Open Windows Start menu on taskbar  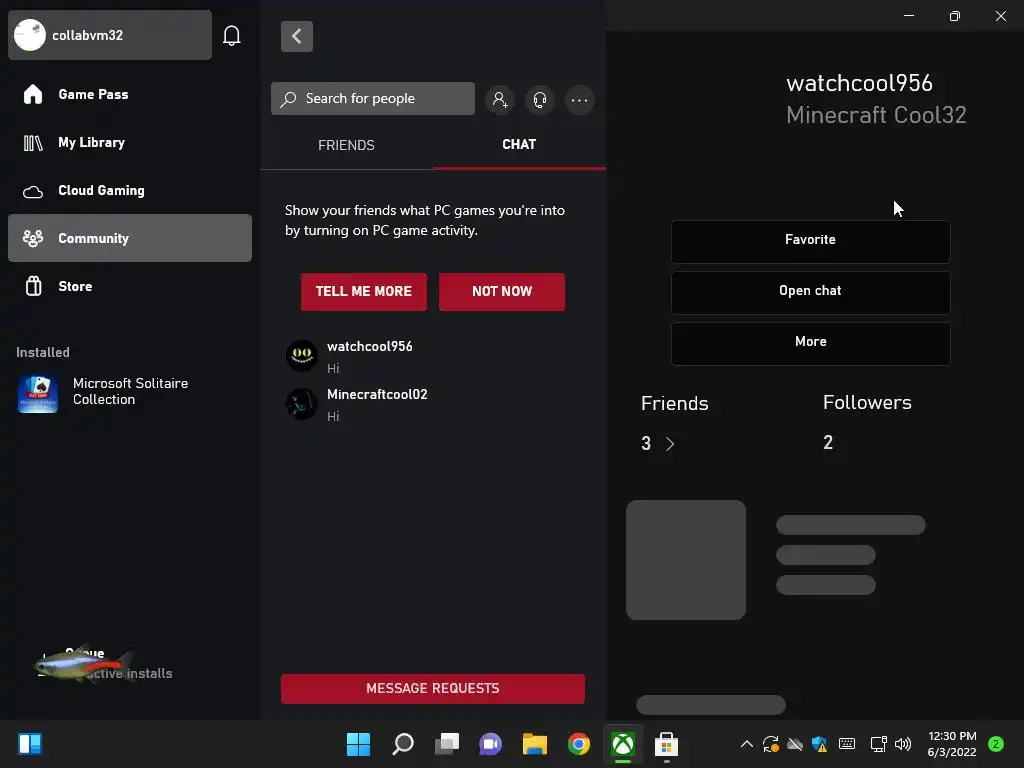coord(358,744)
